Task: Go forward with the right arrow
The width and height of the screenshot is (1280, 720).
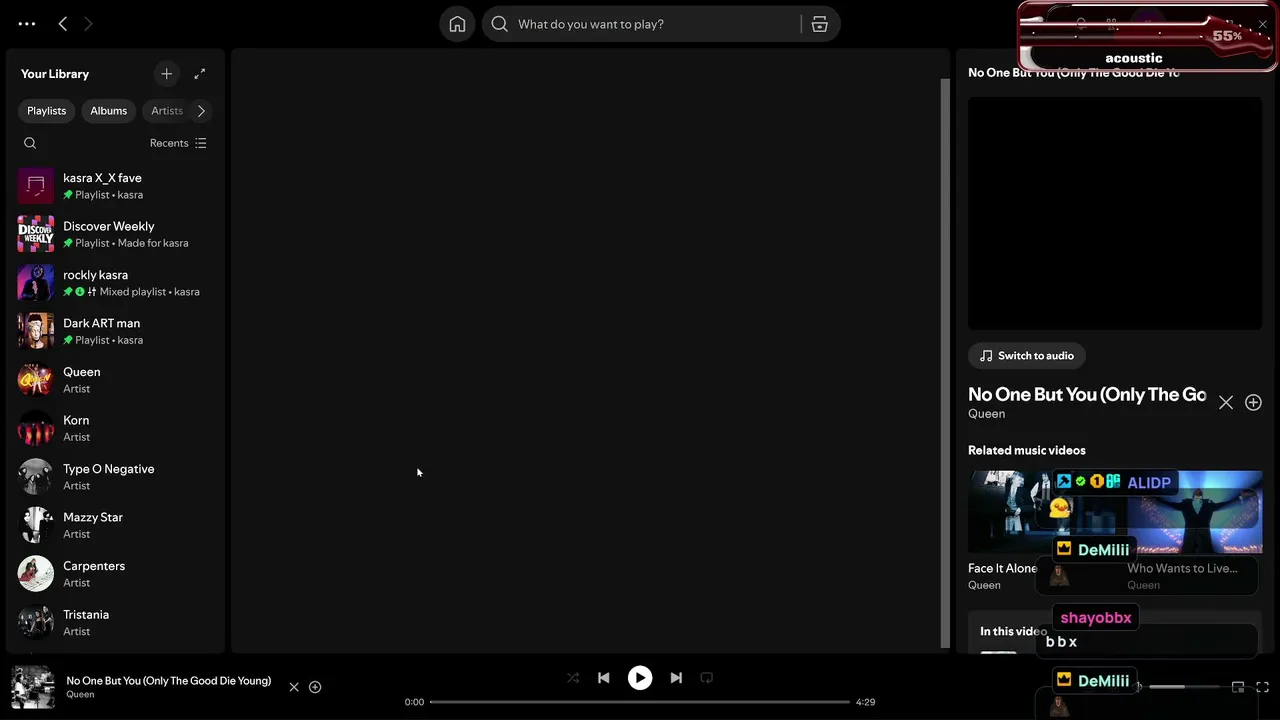Action: pyautogui.click(x=88, y=24)
